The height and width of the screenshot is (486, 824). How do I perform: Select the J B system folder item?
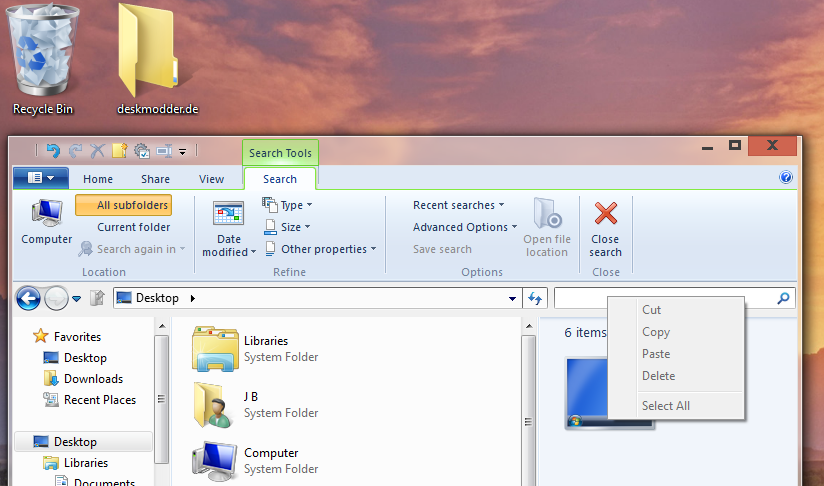[255, 405]
